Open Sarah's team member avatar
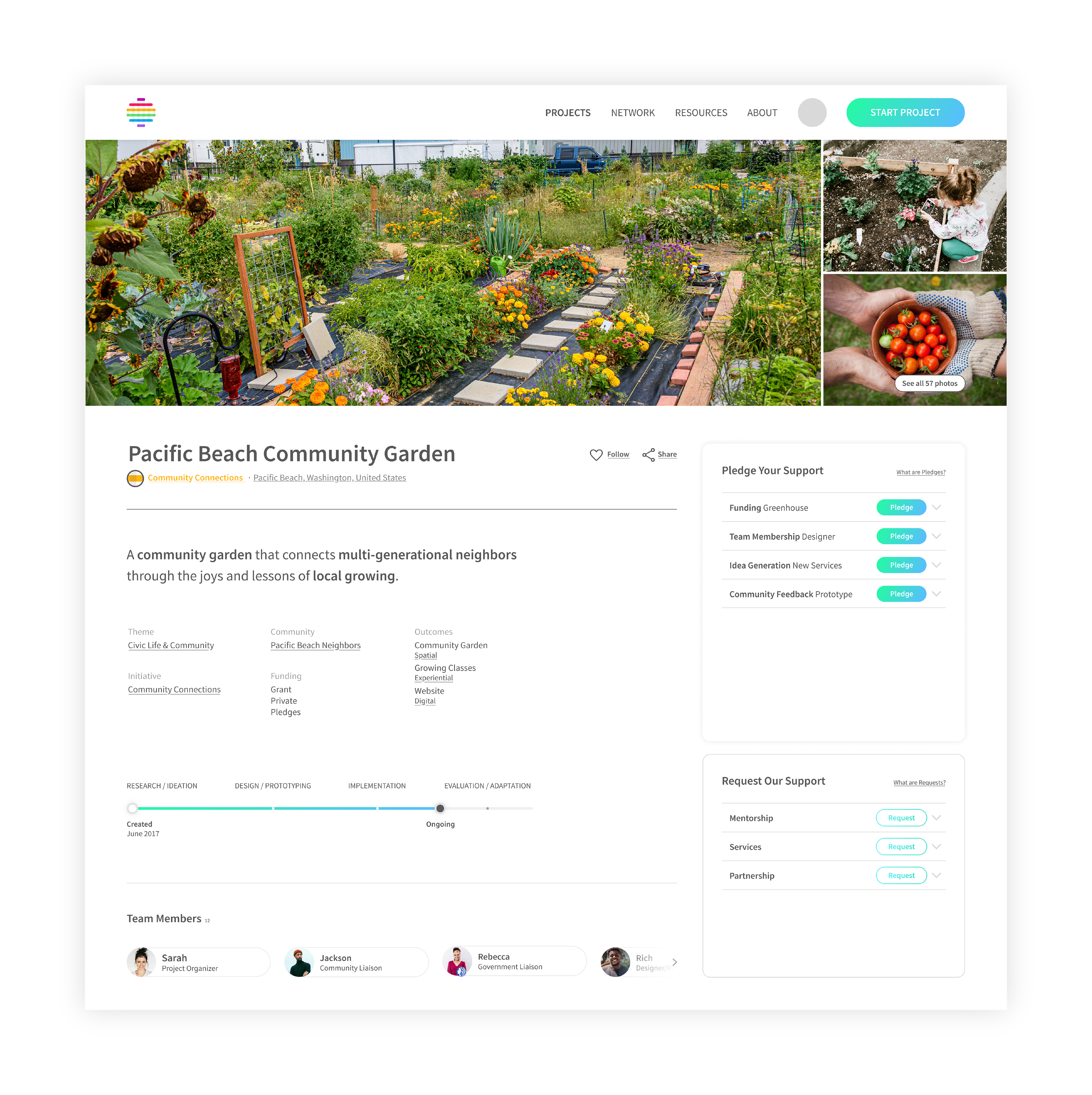 [141, 962]
